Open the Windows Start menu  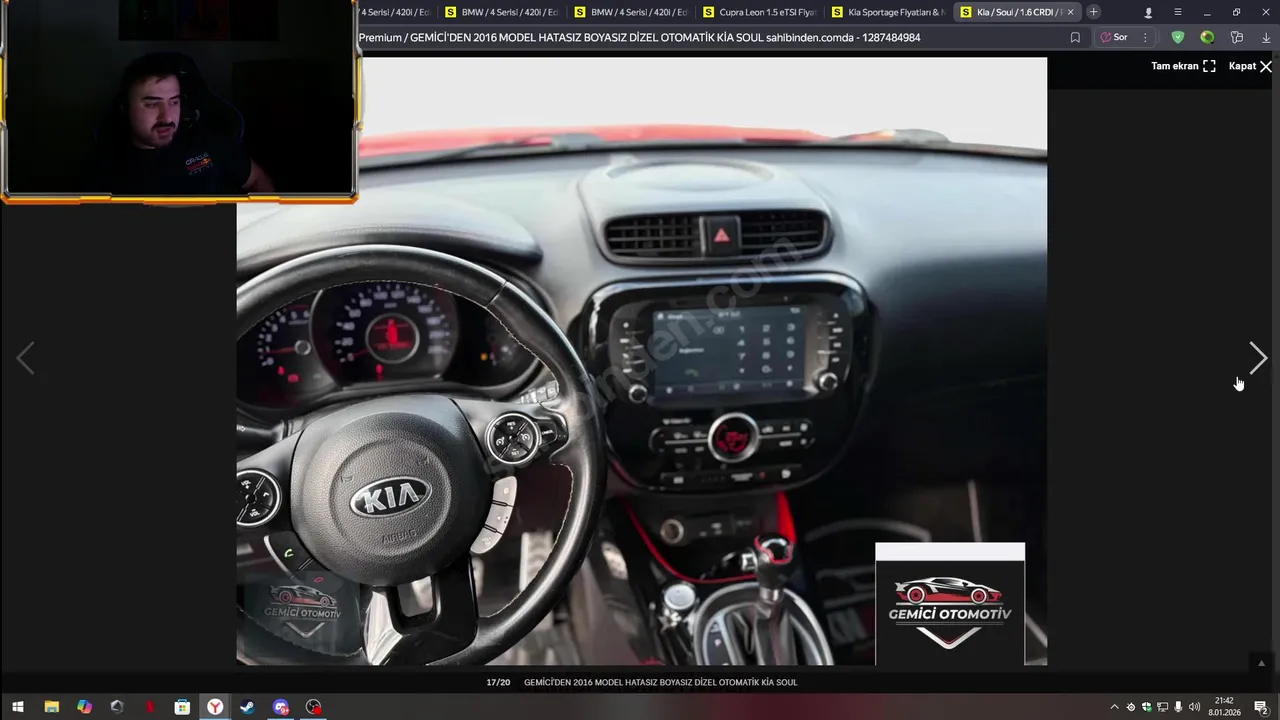point(17,707)
